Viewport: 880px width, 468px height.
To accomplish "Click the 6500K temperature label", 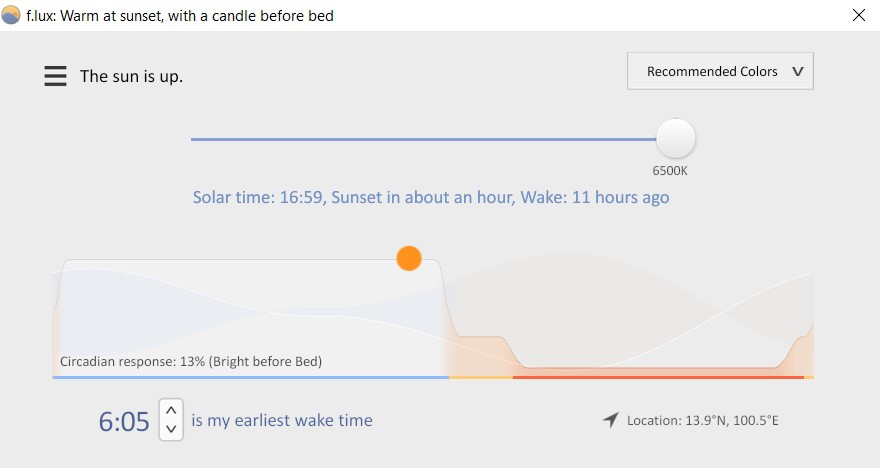I will click(670, 171).
